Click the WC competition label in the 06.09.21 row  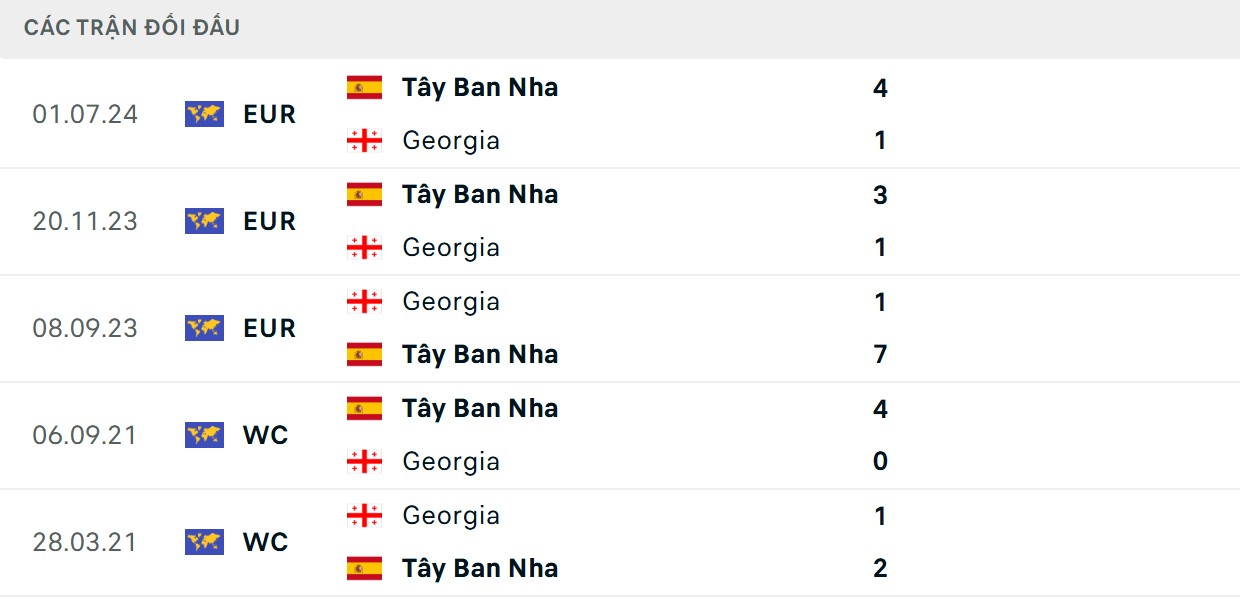point(265,435)
